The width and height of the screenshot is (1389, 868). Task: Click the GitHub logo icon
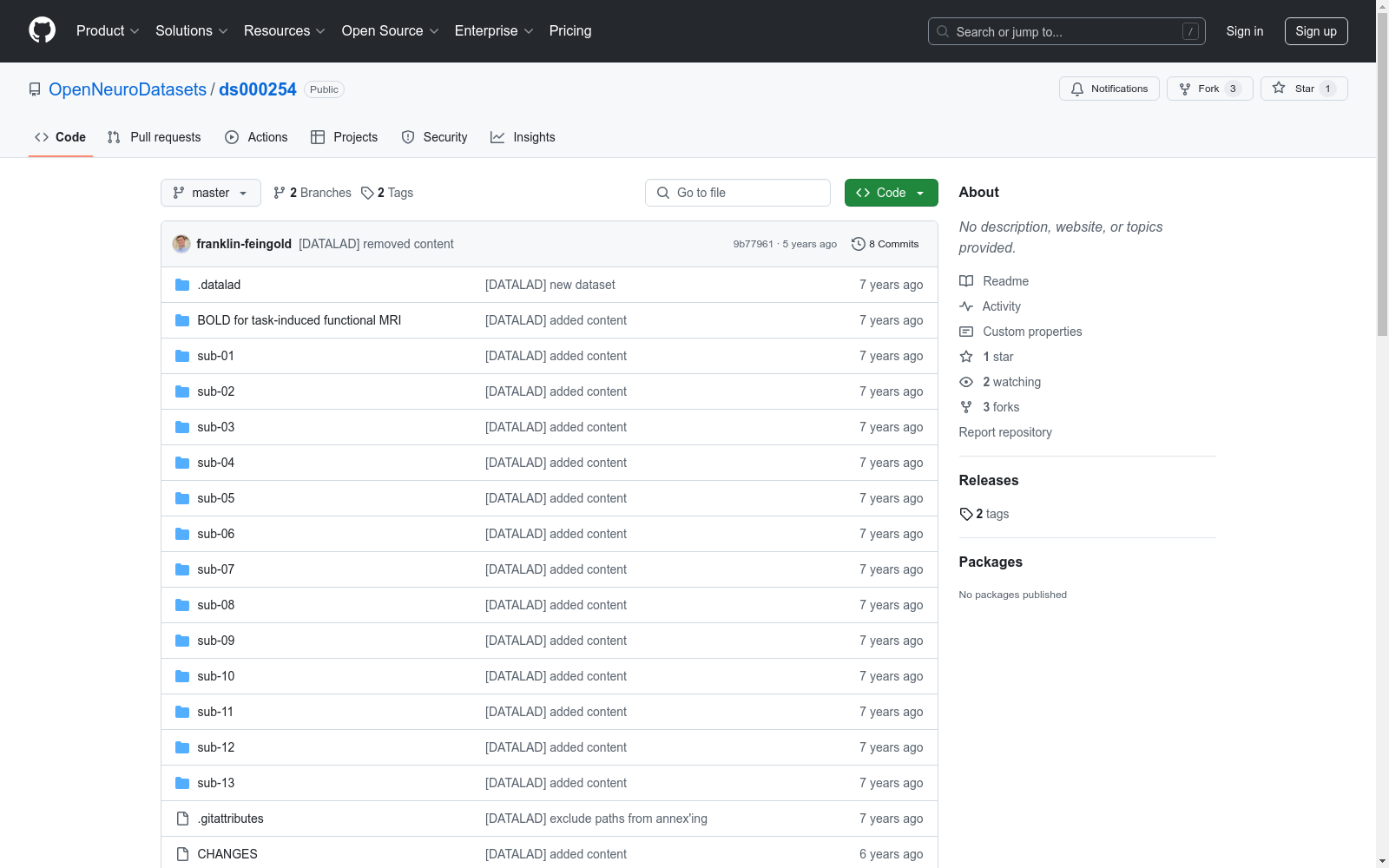point(42,30)
